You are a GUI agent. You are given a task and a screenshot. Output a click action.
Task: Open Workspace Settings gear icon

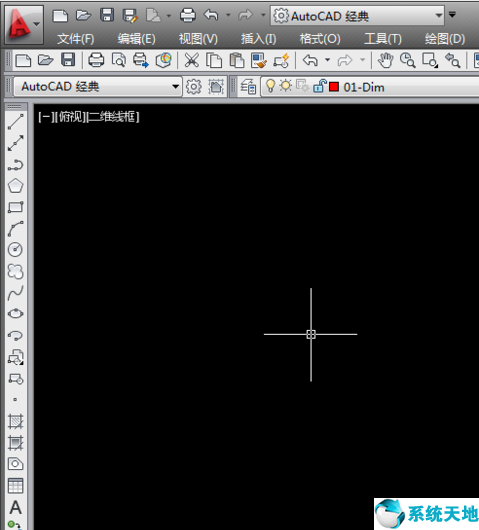click(x=194, y=87)
